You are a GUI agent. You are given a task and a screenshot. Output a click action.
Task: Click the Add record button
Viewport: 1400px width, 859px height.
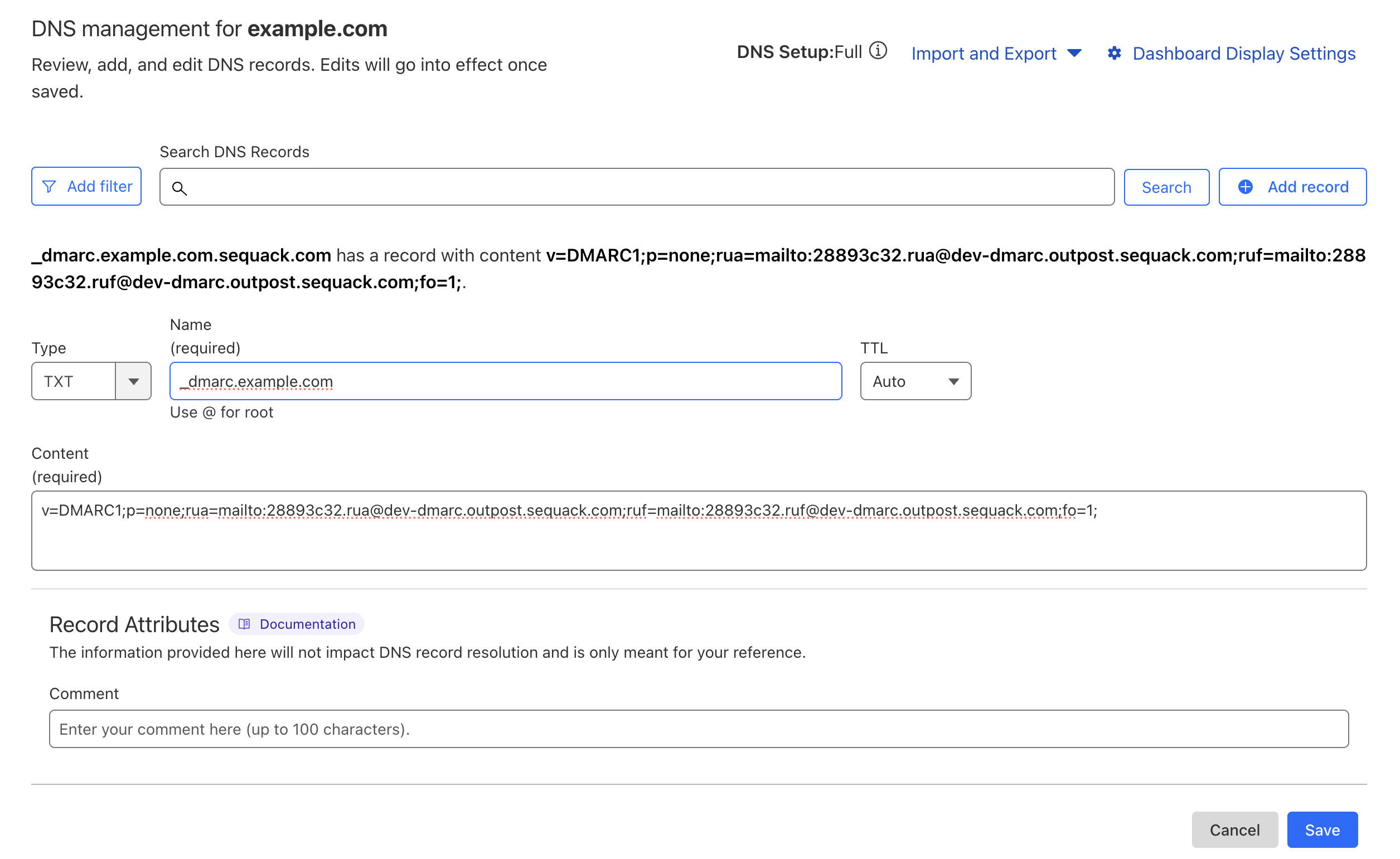pos(1292,186)
